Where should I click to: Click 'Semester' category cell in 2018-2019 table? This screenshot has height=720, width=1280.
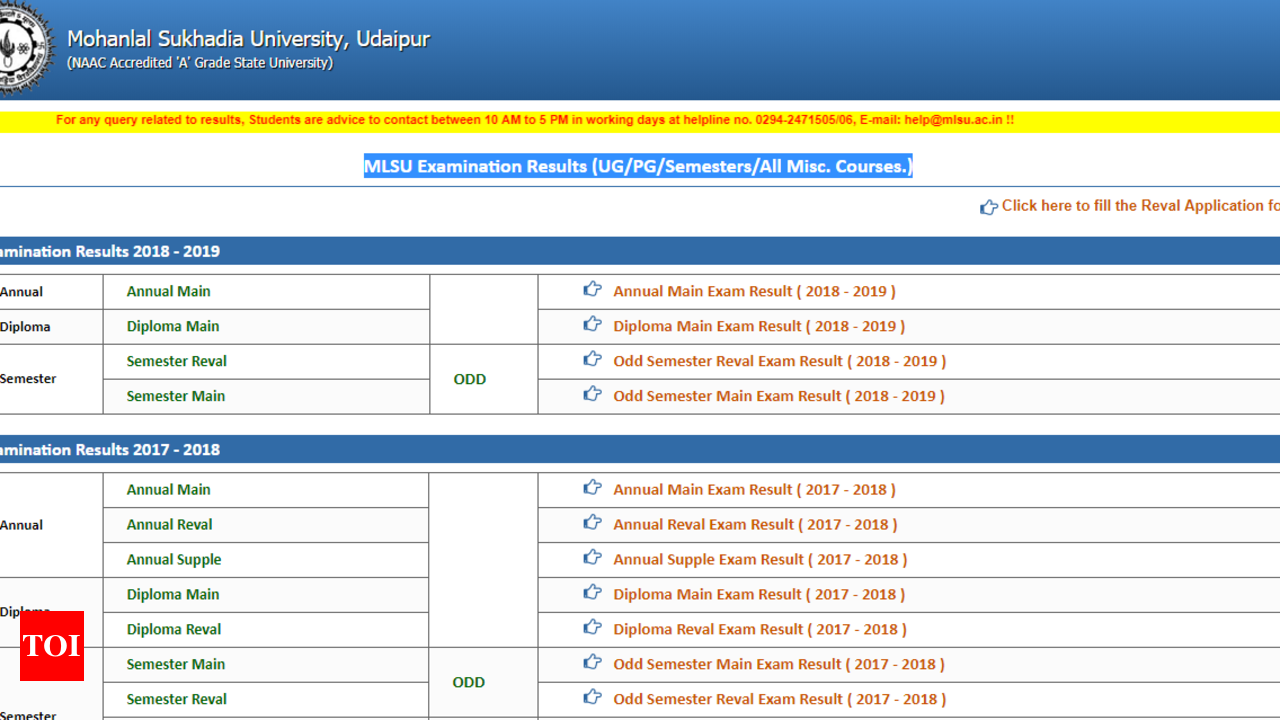(51, 379)
